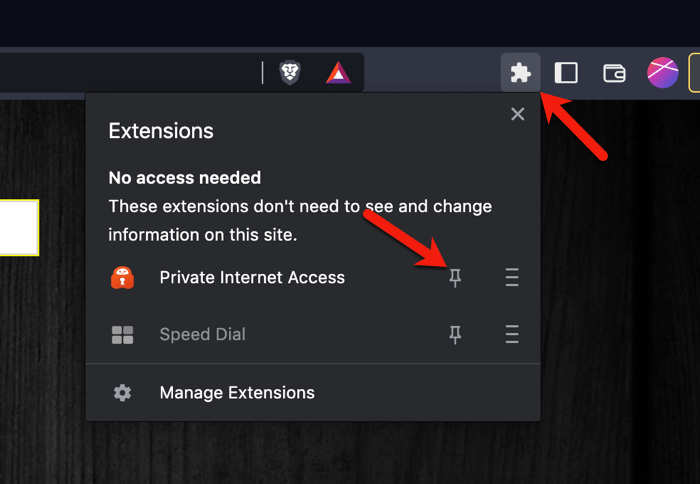Open more options for Private Internet Access

[512, 278]
